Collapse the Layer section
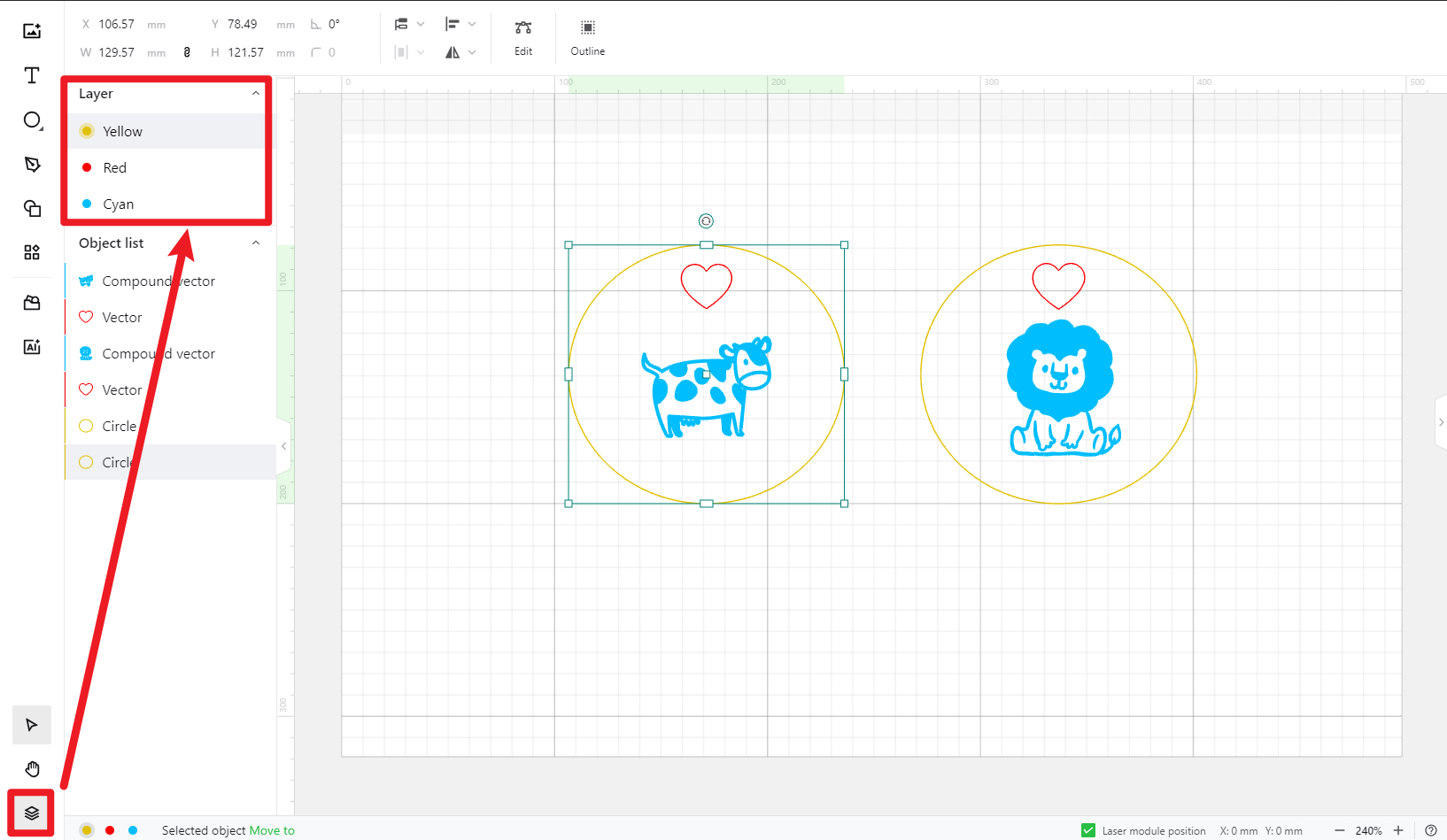 coord(256,94)
